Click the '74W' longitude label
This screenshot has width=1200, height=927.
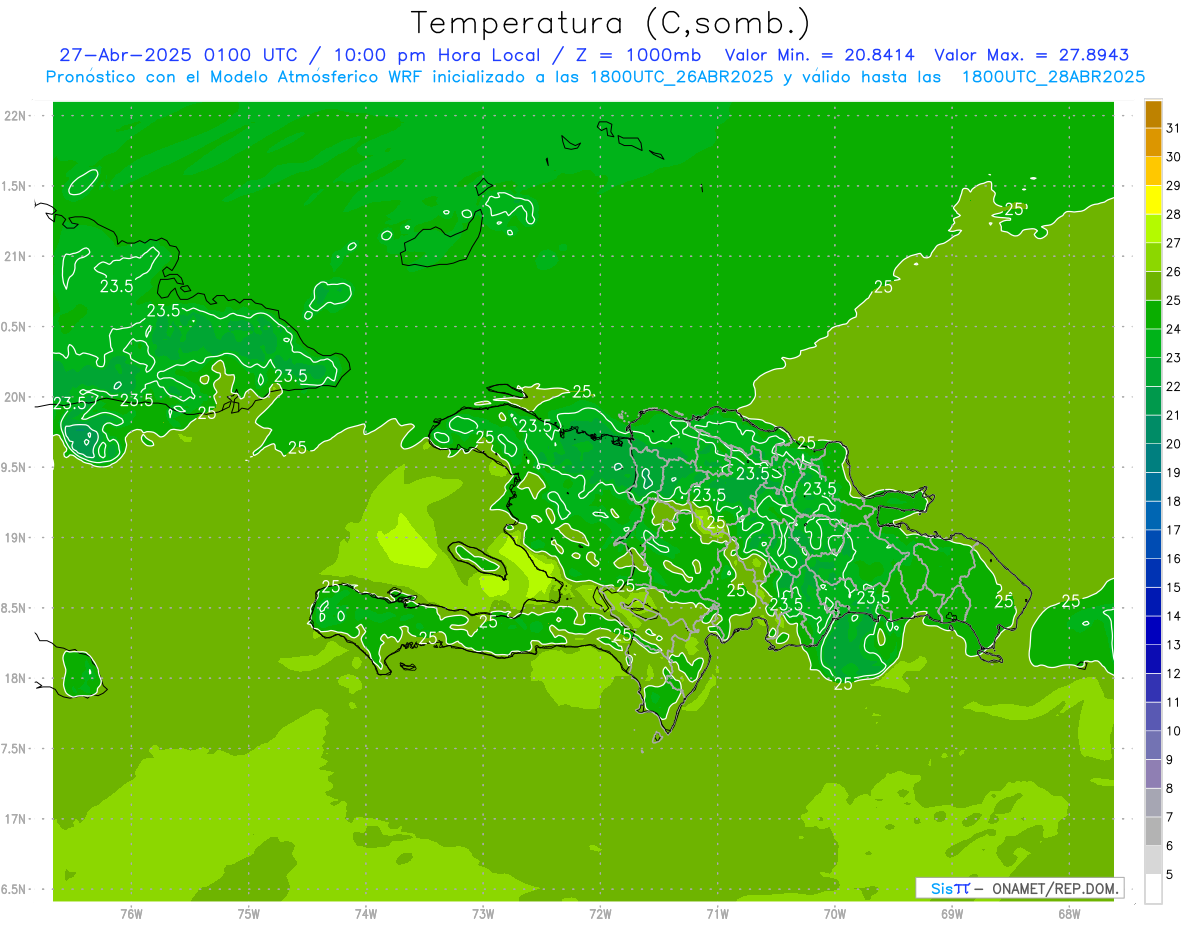pos(366,914)
